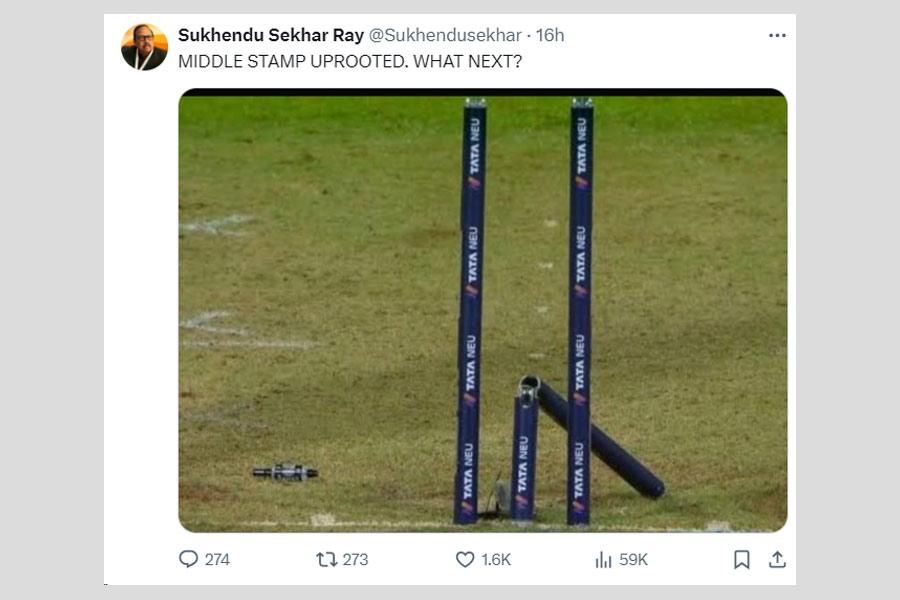Click the fallen bail on the grass in photo
This screenshot has width=900, height=600.
(x=285, y=472)
